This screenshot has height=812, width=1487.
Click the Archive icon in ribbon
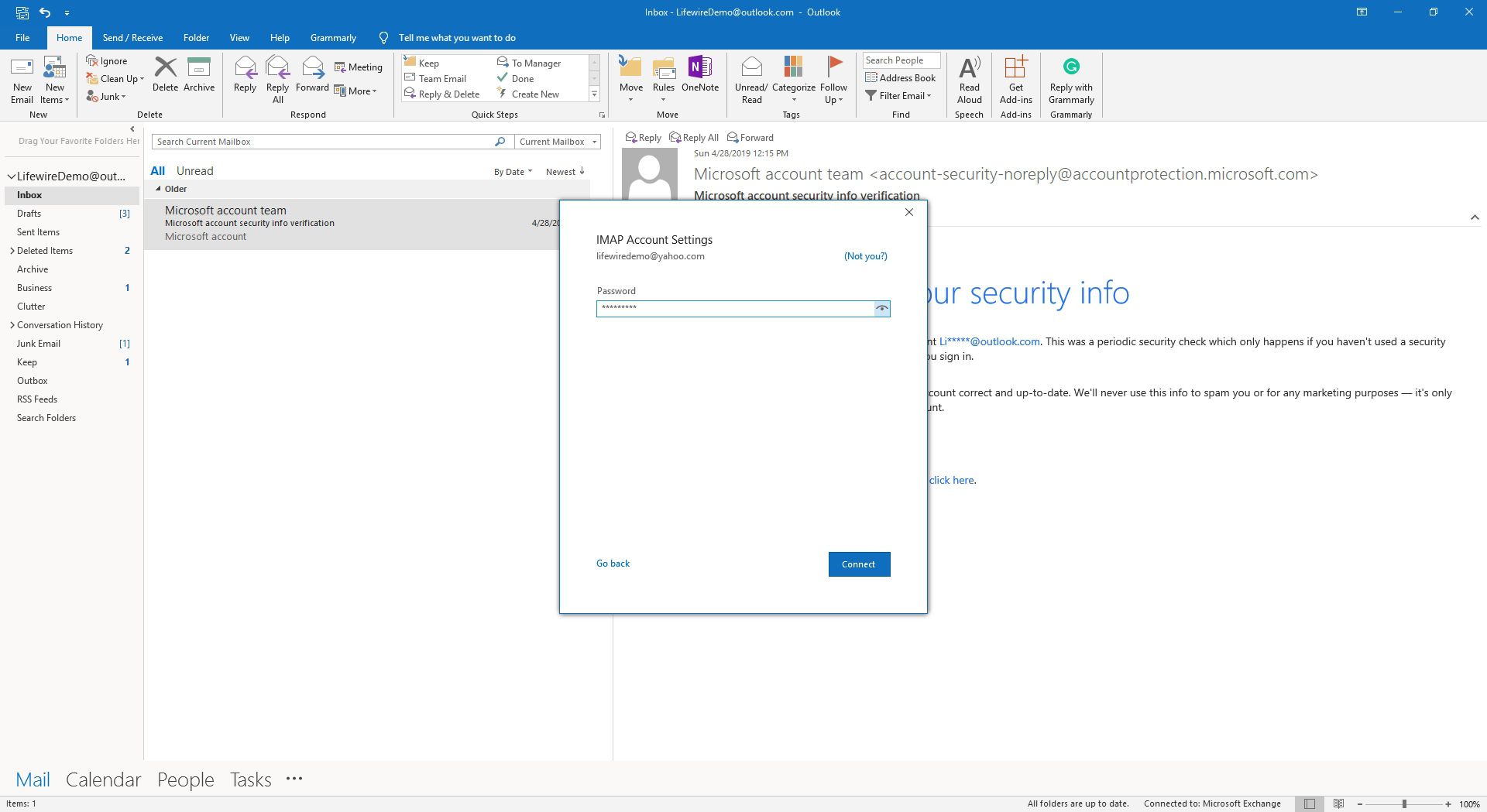click(x=199, y=74)
